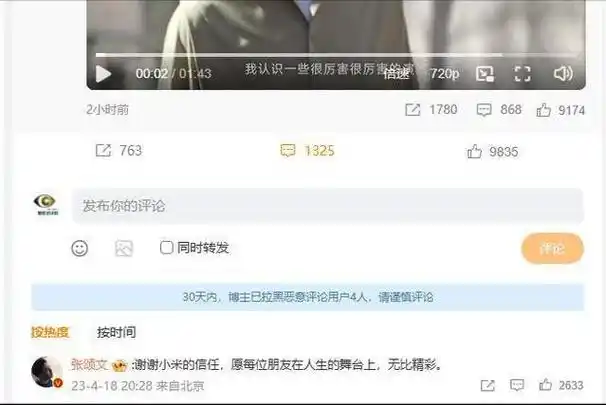Viewport: 606px width, 405px height.
Task: Focus the 发布你的评论 comment box
Action: (x=328, y=206)
